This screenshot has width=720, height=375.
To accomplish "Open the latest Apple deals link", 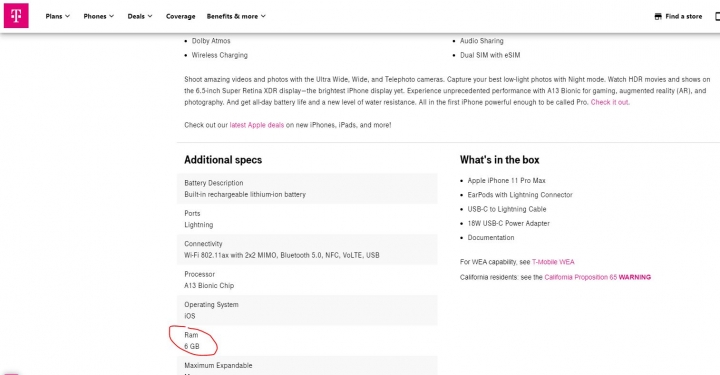I will [257, 125].
